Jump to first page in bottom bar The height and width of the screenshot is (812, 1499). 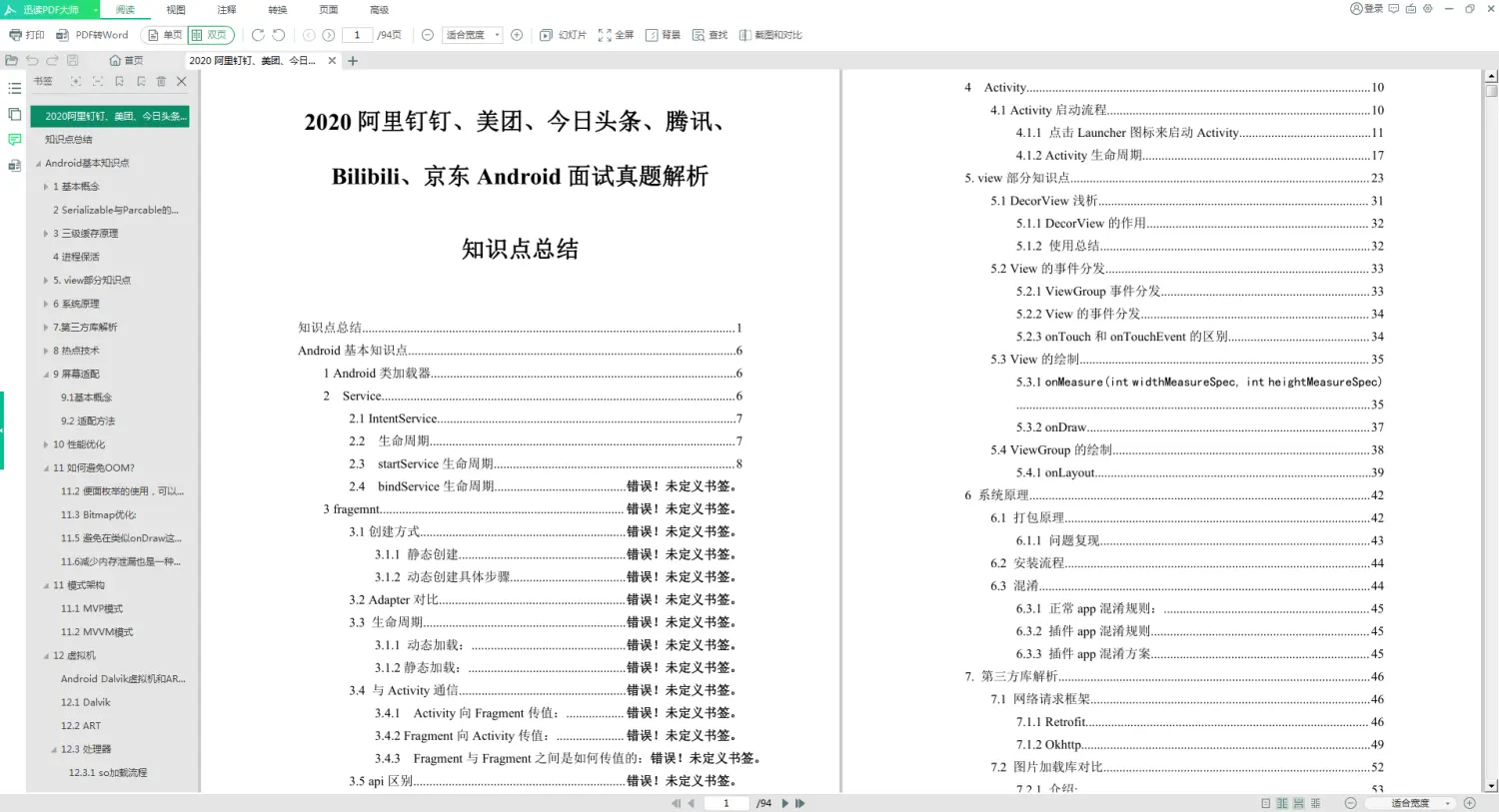click(x=676, y=803)
